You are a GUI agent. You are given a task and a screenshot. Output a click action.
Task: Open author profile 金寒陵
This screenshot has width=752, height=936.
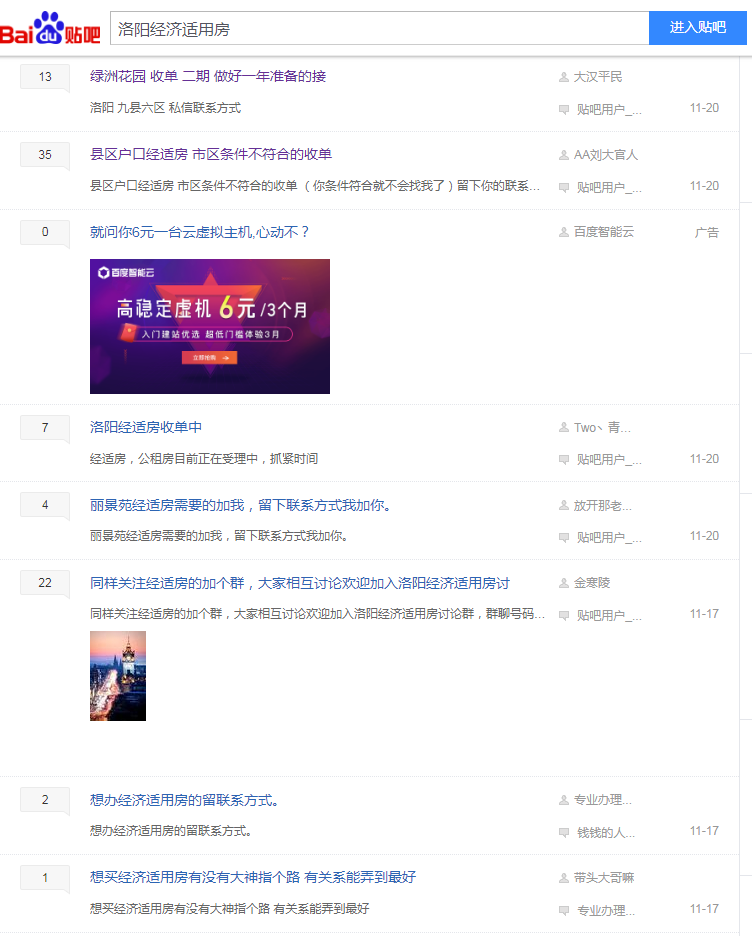click(591, 583)
